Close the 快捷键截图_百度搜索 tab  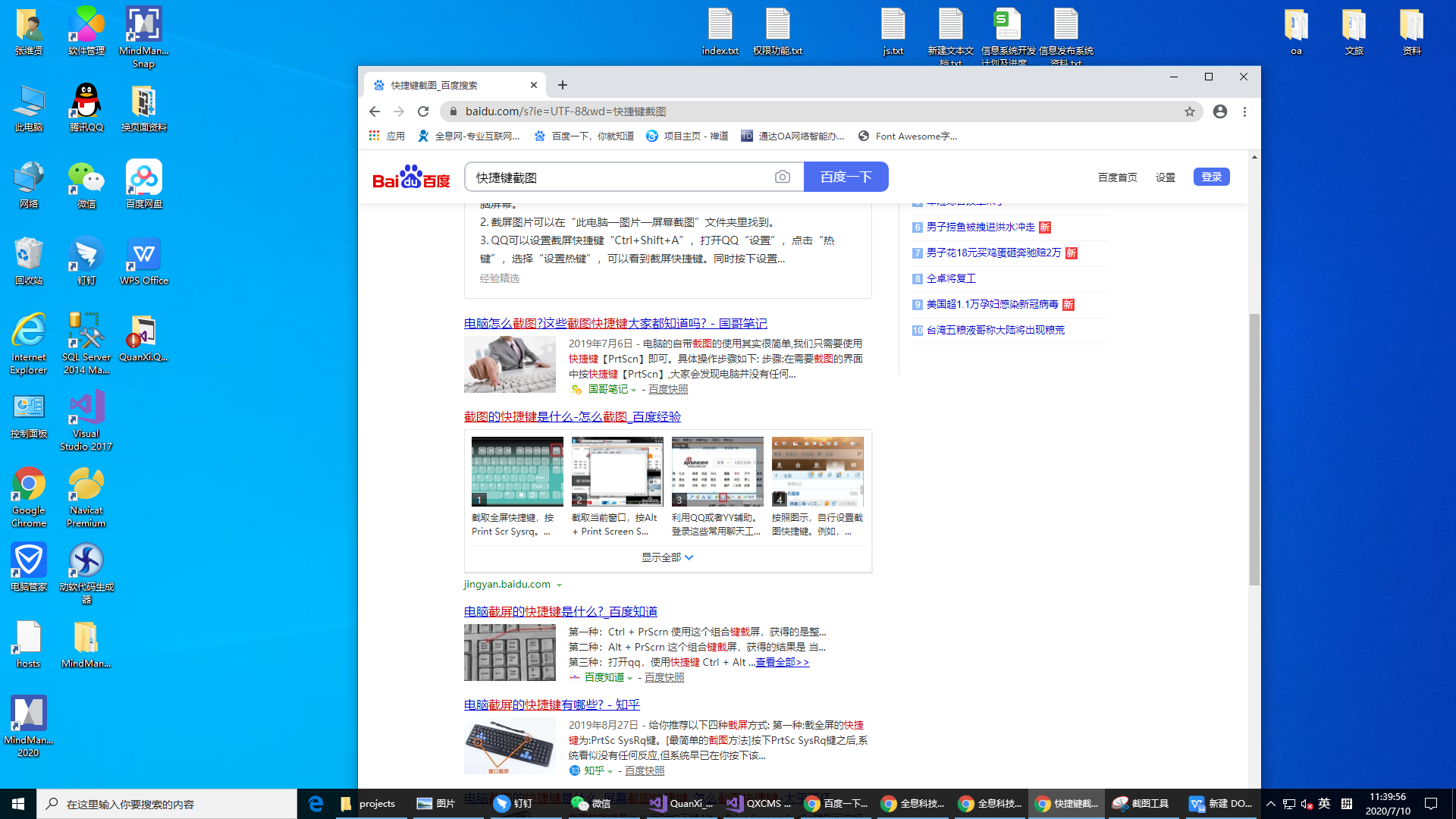tap(534, 85)
